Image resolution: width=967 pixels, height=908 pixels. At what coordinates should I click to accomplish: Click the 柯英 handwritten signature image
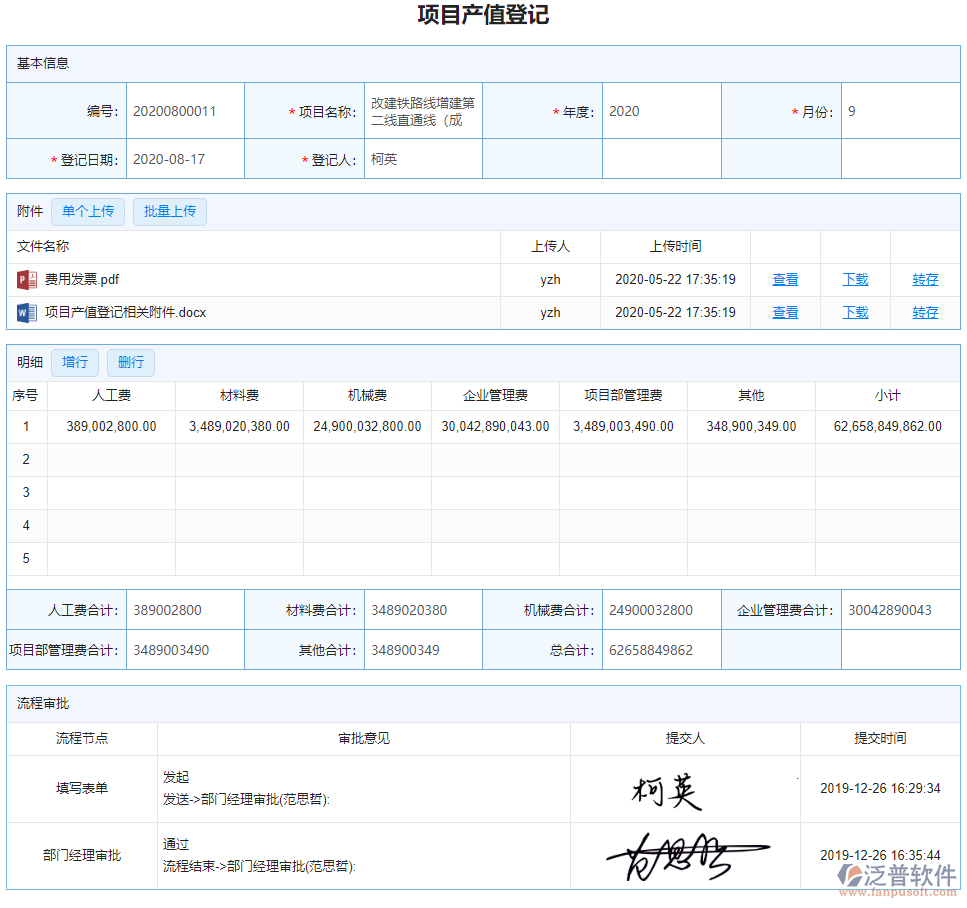click(x=667, y=790)
